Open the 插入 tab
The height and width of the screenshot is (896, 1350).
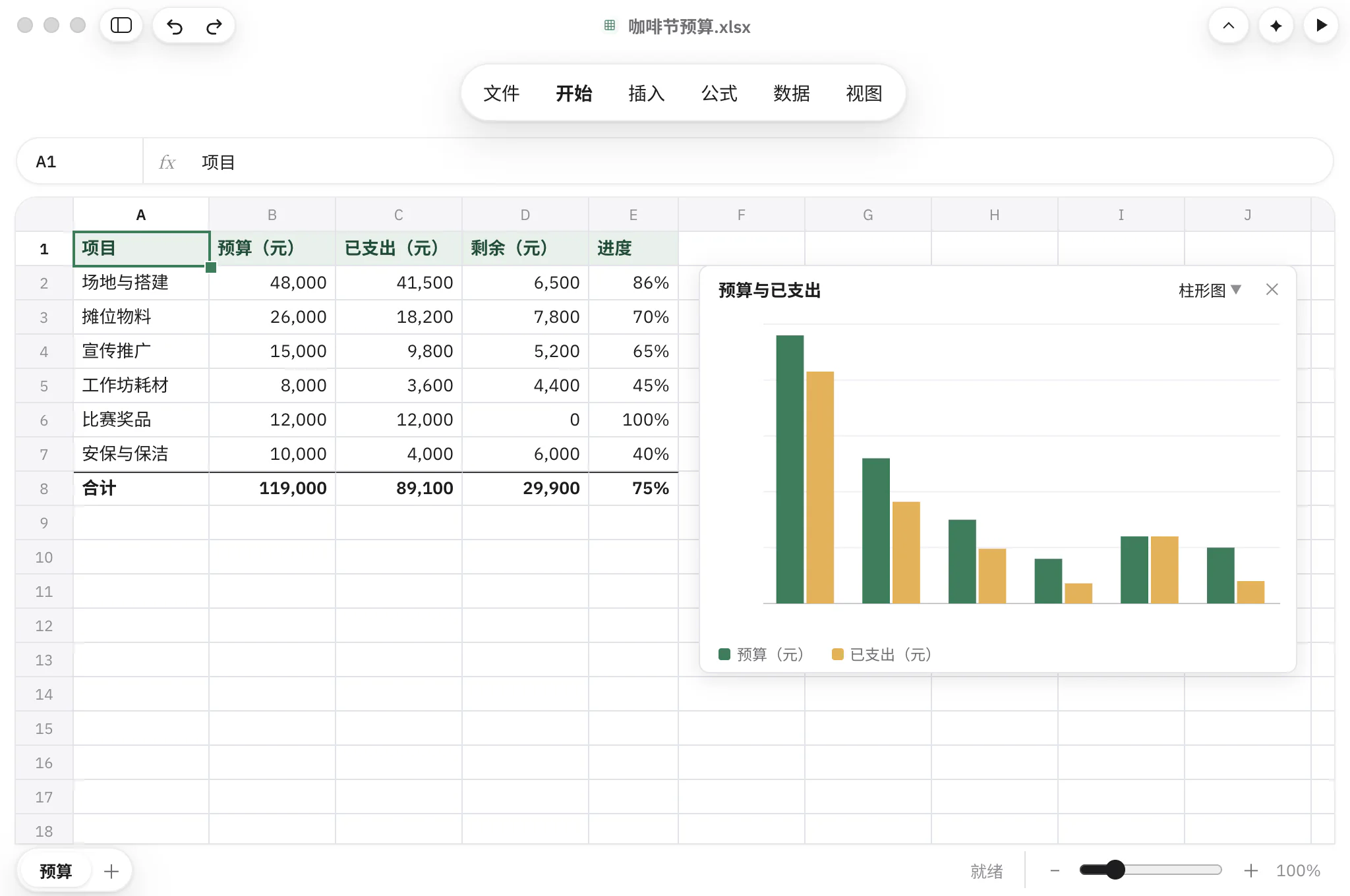tap(647, 94)
